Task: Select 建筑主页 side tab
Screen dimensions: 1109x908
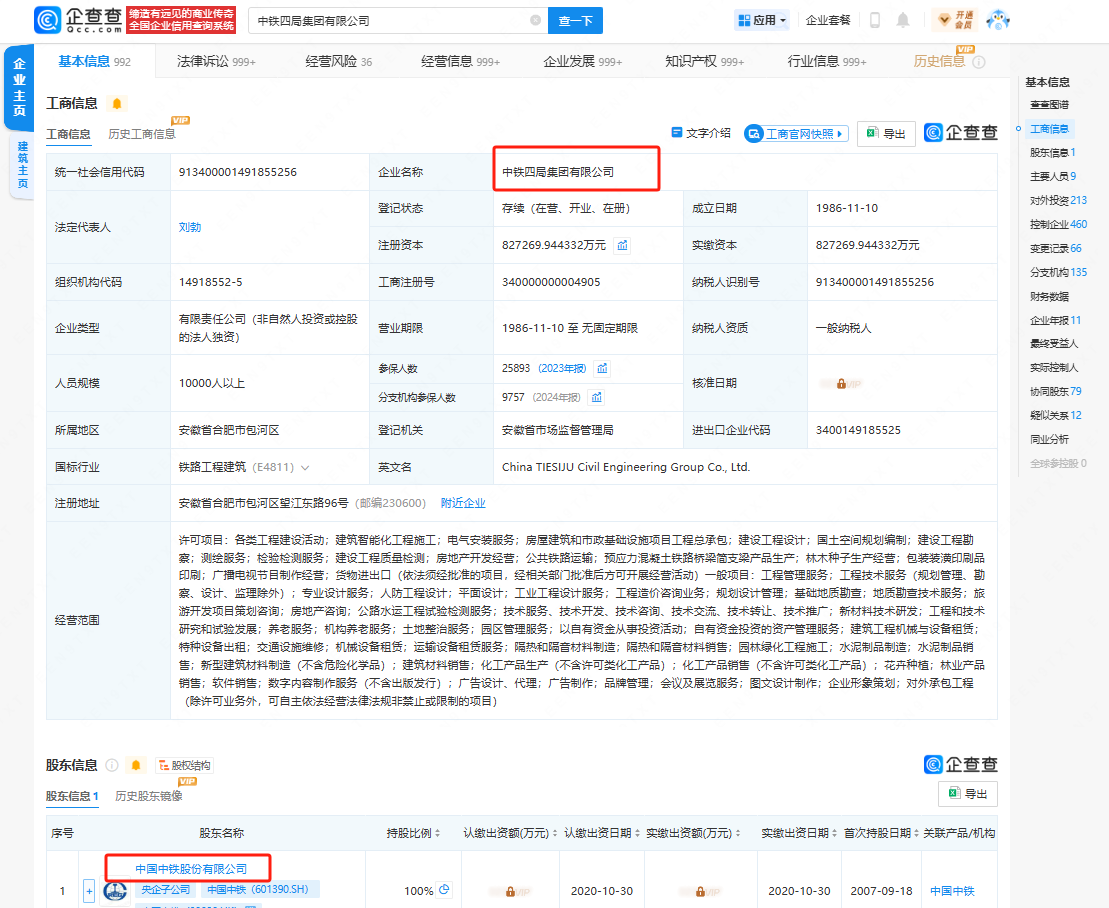Action: tap(22, 165)
